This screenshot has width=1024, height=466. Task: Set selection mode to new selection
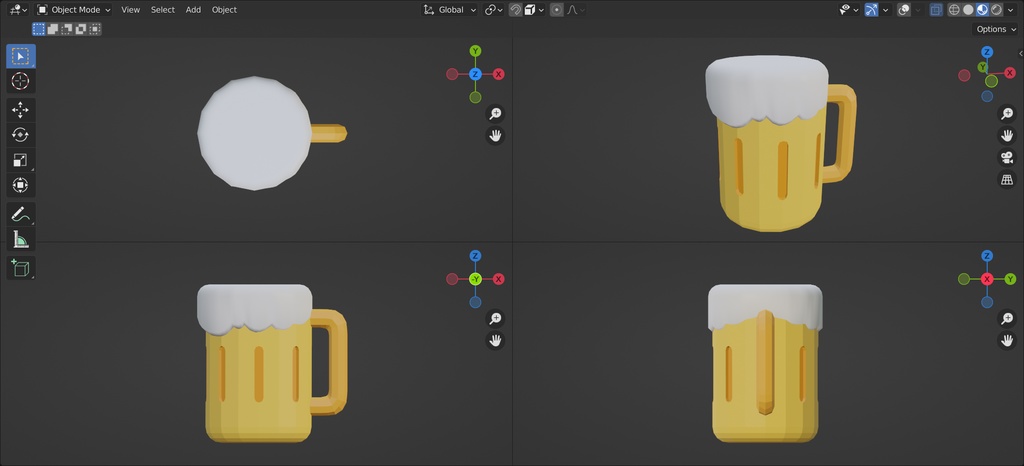[39, 29]
